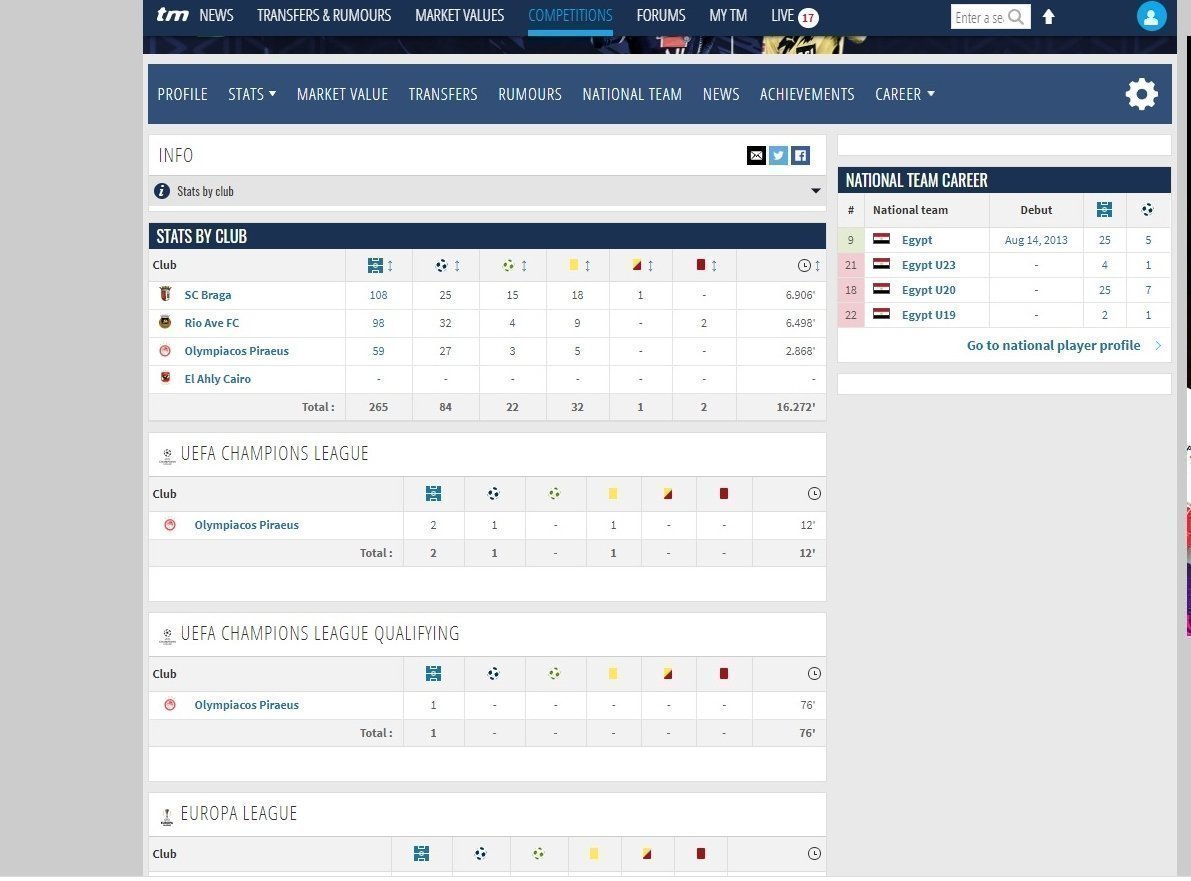Open Rio Ave 98 appearances link
This screenshot has height=881, width=1191.
click(378, 323)
